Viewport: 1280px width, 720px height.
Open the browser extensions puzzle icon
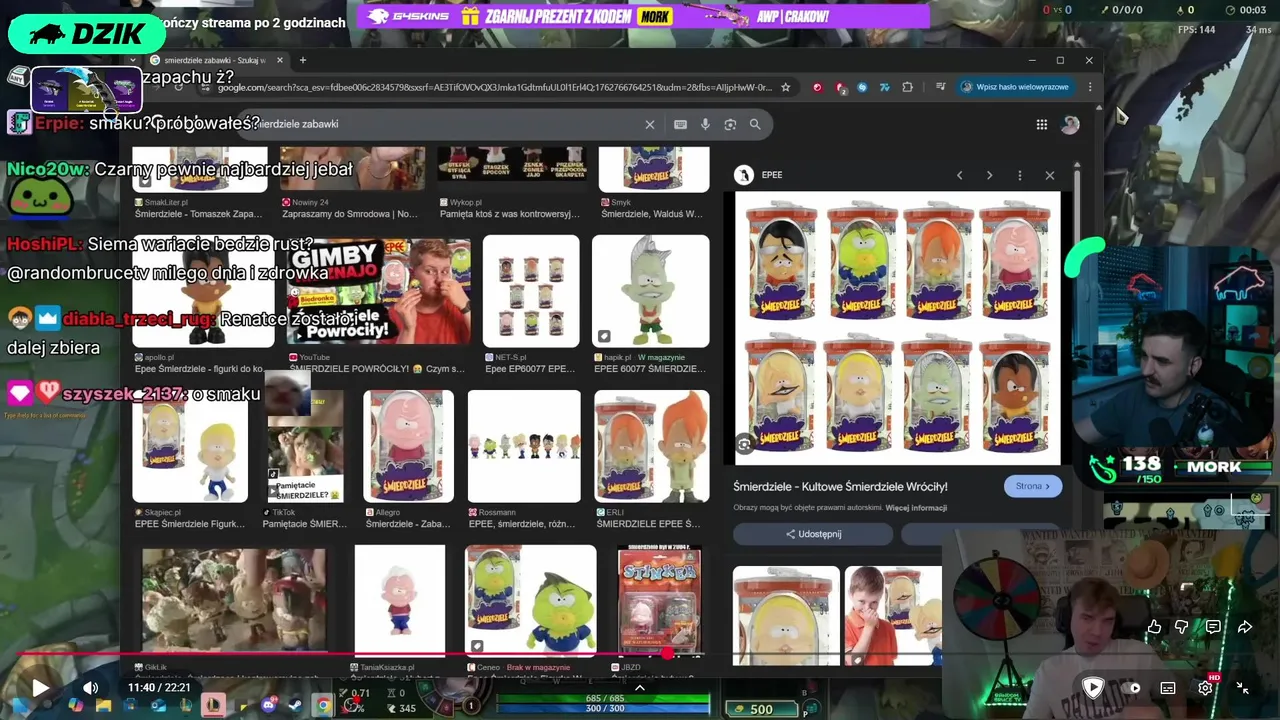(907, 87)
